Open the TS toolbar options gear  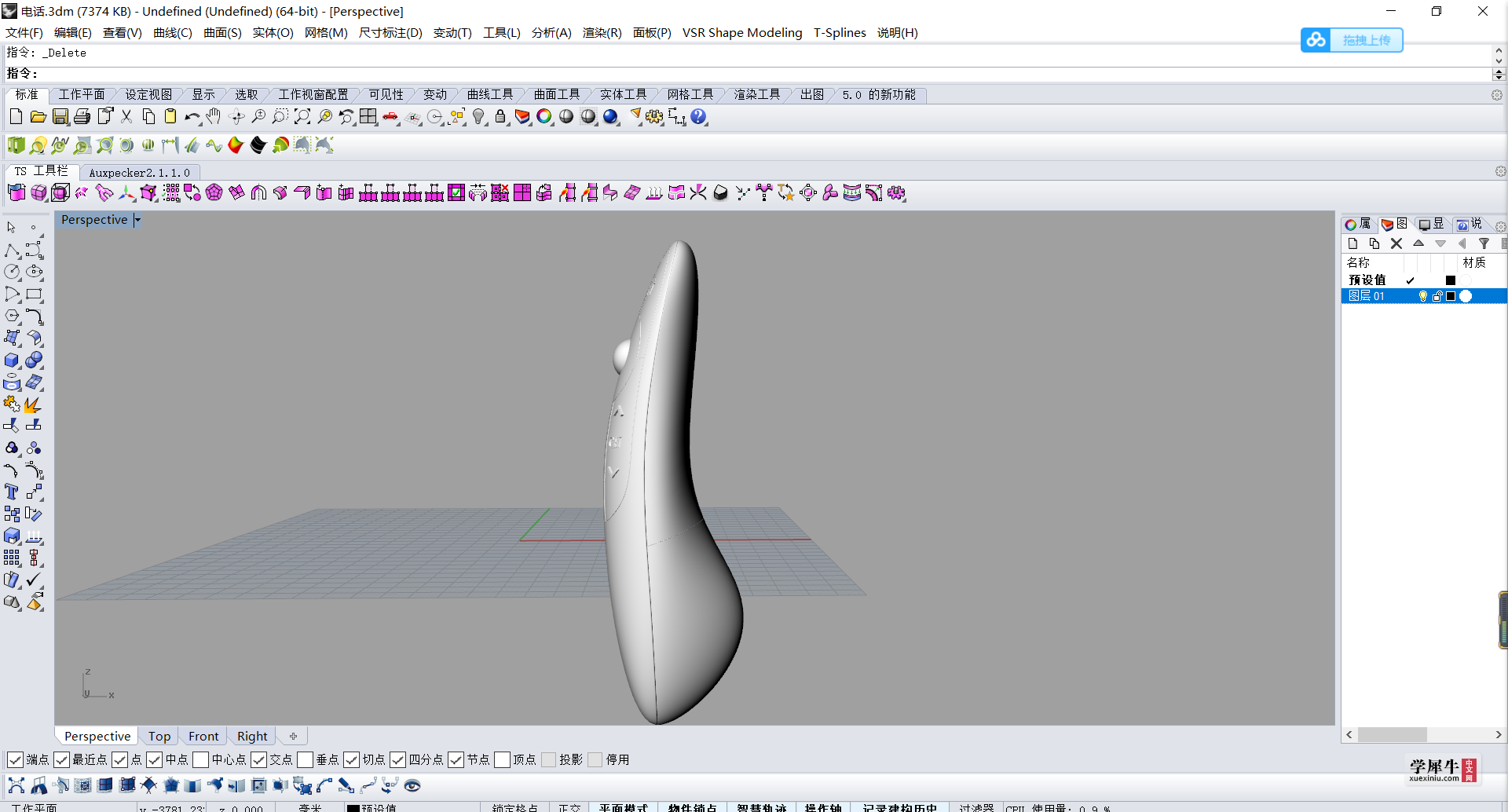[x=1500, y=171]
